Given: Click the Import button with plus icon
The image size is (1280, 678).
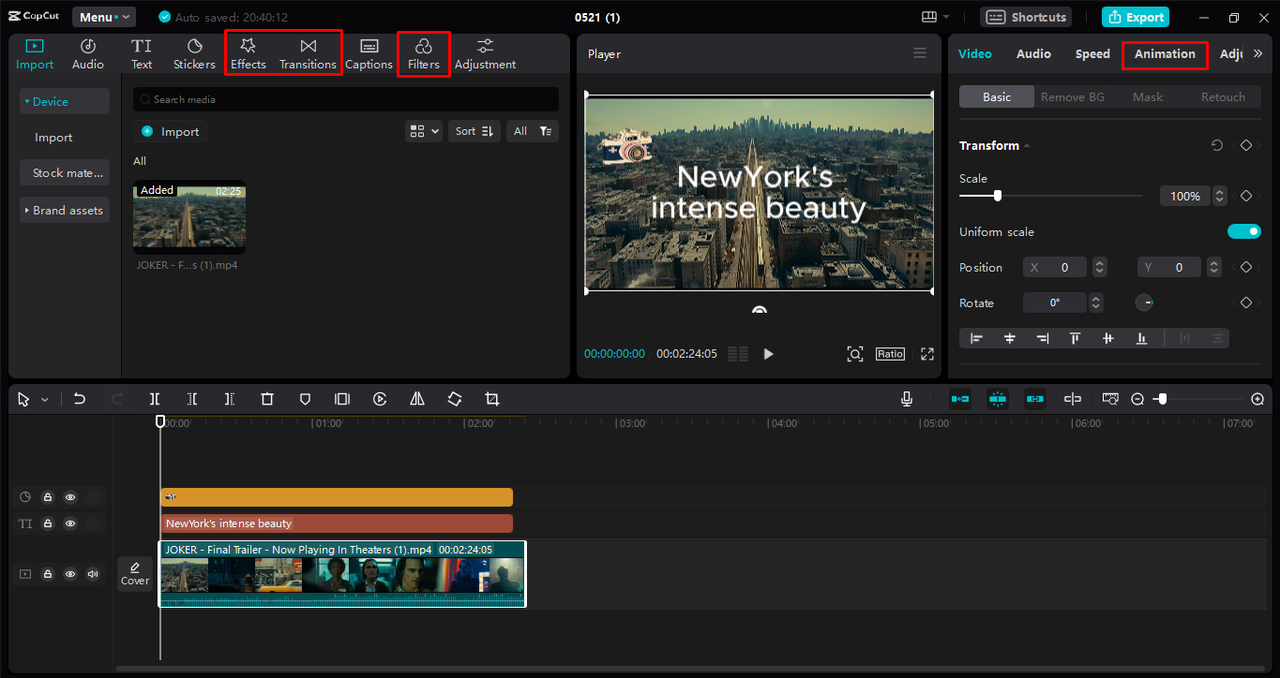Looking at the screenshot, I should [x=170, y=131].
